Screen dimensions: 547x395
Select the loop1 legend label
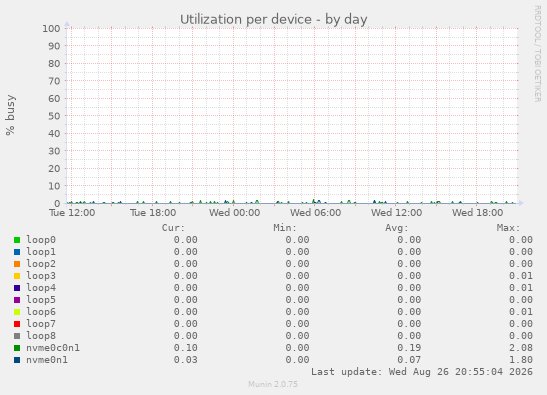tap(41, 252)
